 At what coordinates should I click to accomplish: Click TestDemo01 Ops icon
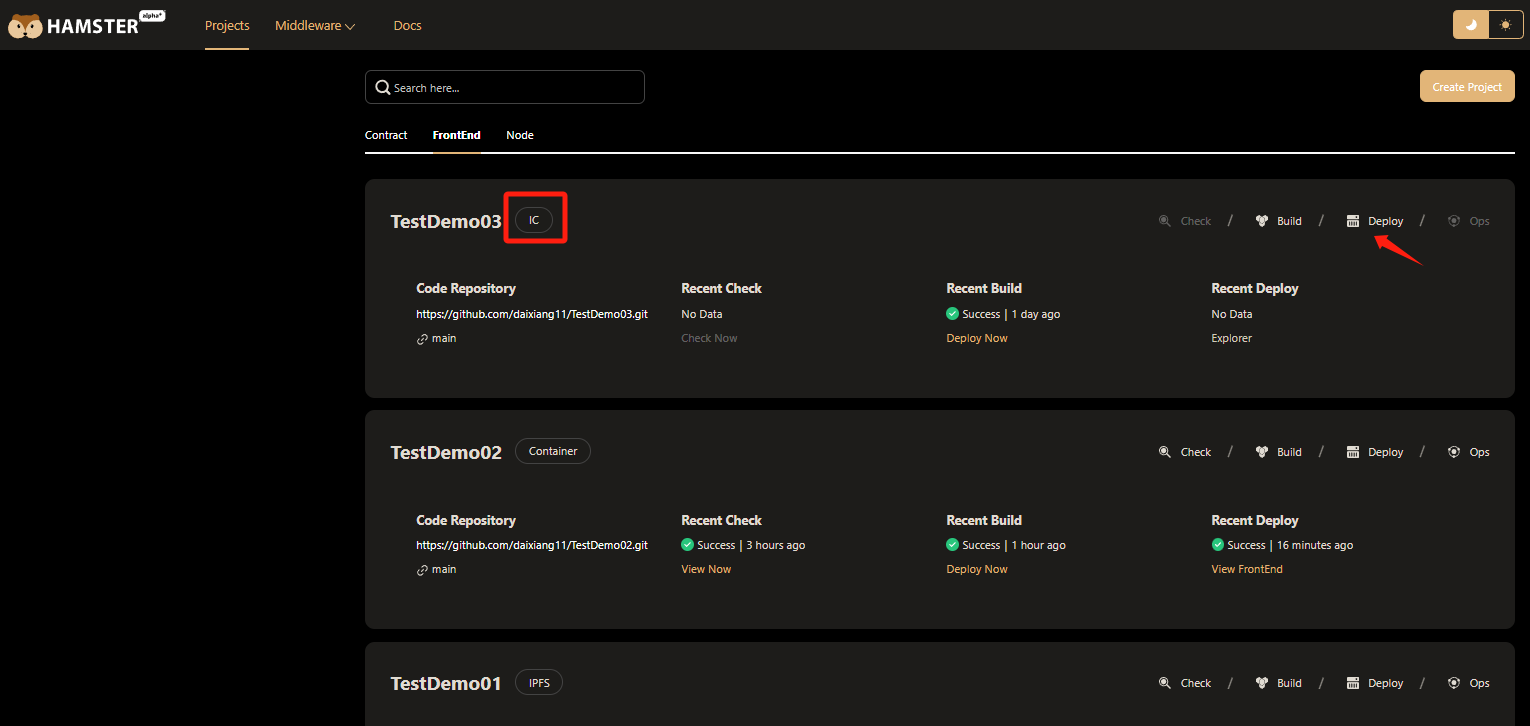pyautogui.click(x=1454, y=683)
